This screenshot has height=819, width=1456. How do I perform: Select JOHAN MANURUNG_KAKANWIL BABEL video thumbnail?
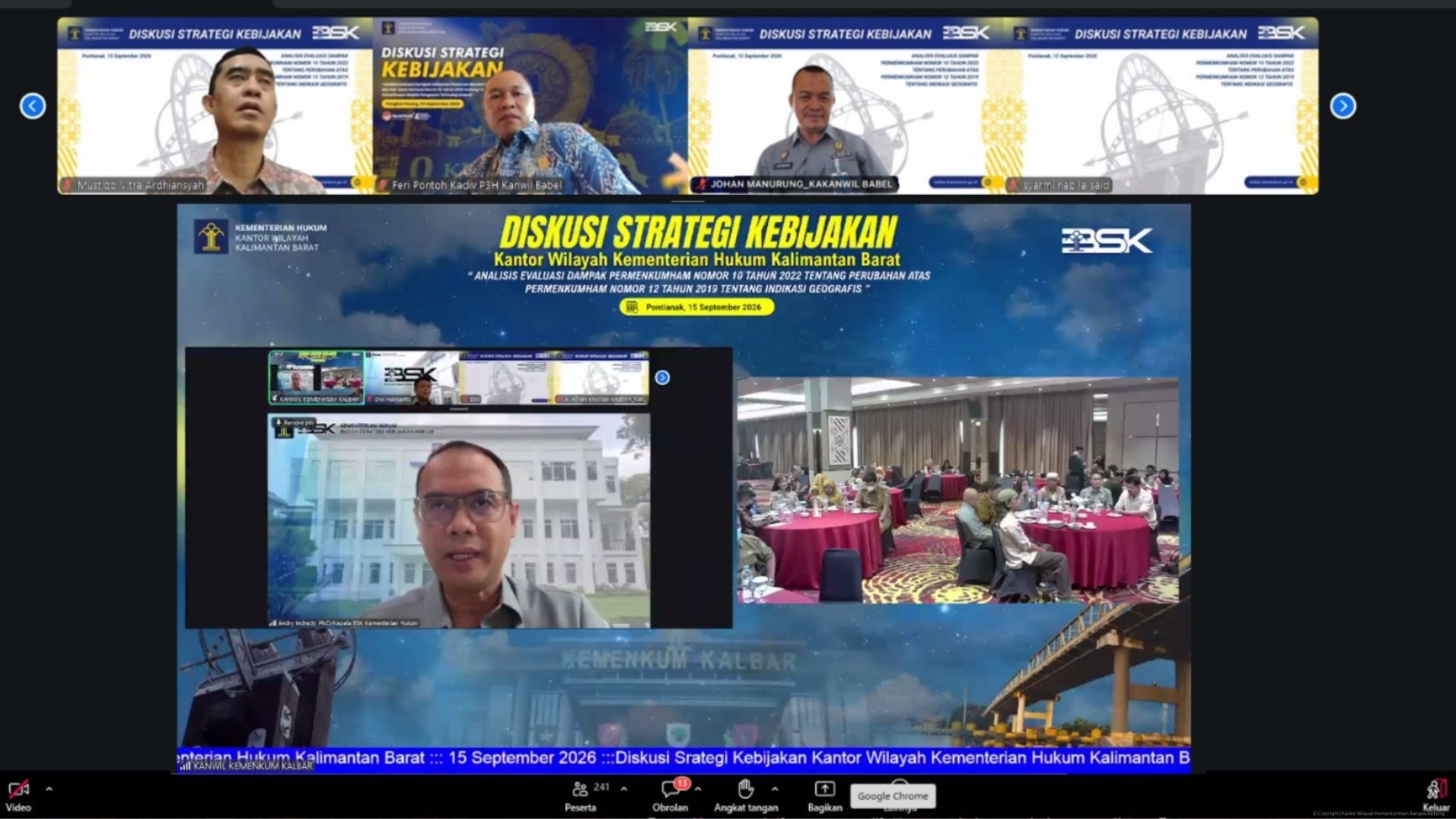tap(845, 106)
